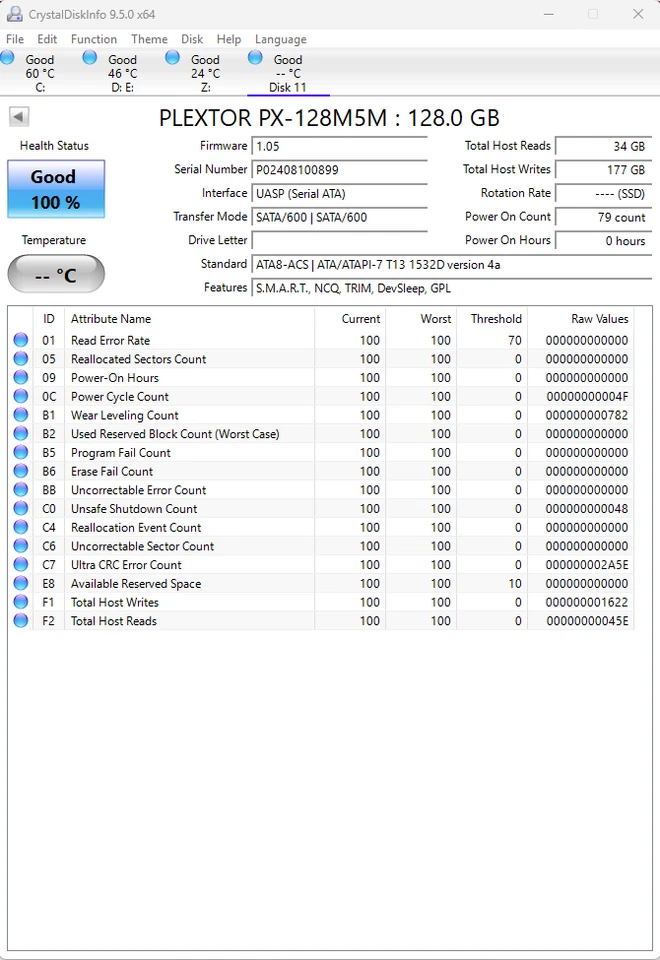Click Rotation Rate value ---- (SSD)
This screenshot has width=660, height=960.
[603, 193]
